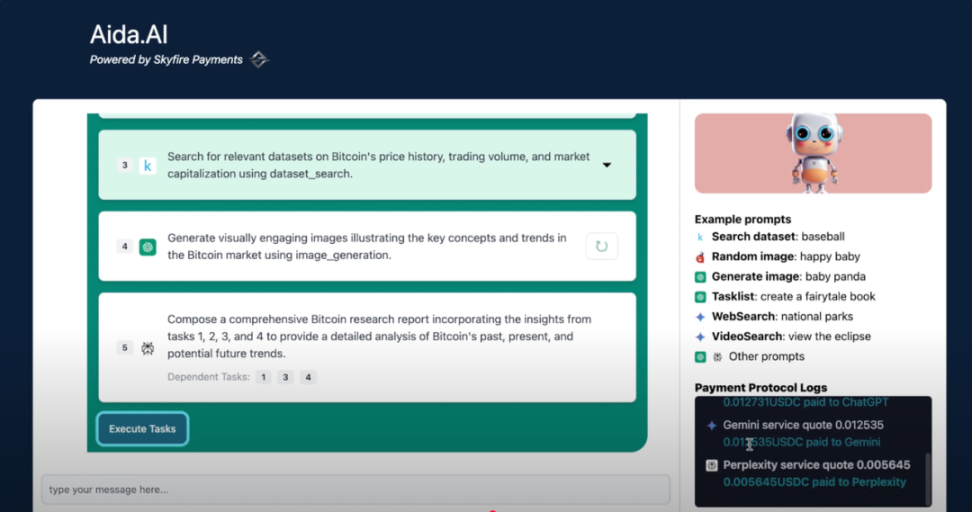Viewport: 972px width, 512px height.
Task: Select the 'Generate image: baby panda' example prompt
Action: 789,276
